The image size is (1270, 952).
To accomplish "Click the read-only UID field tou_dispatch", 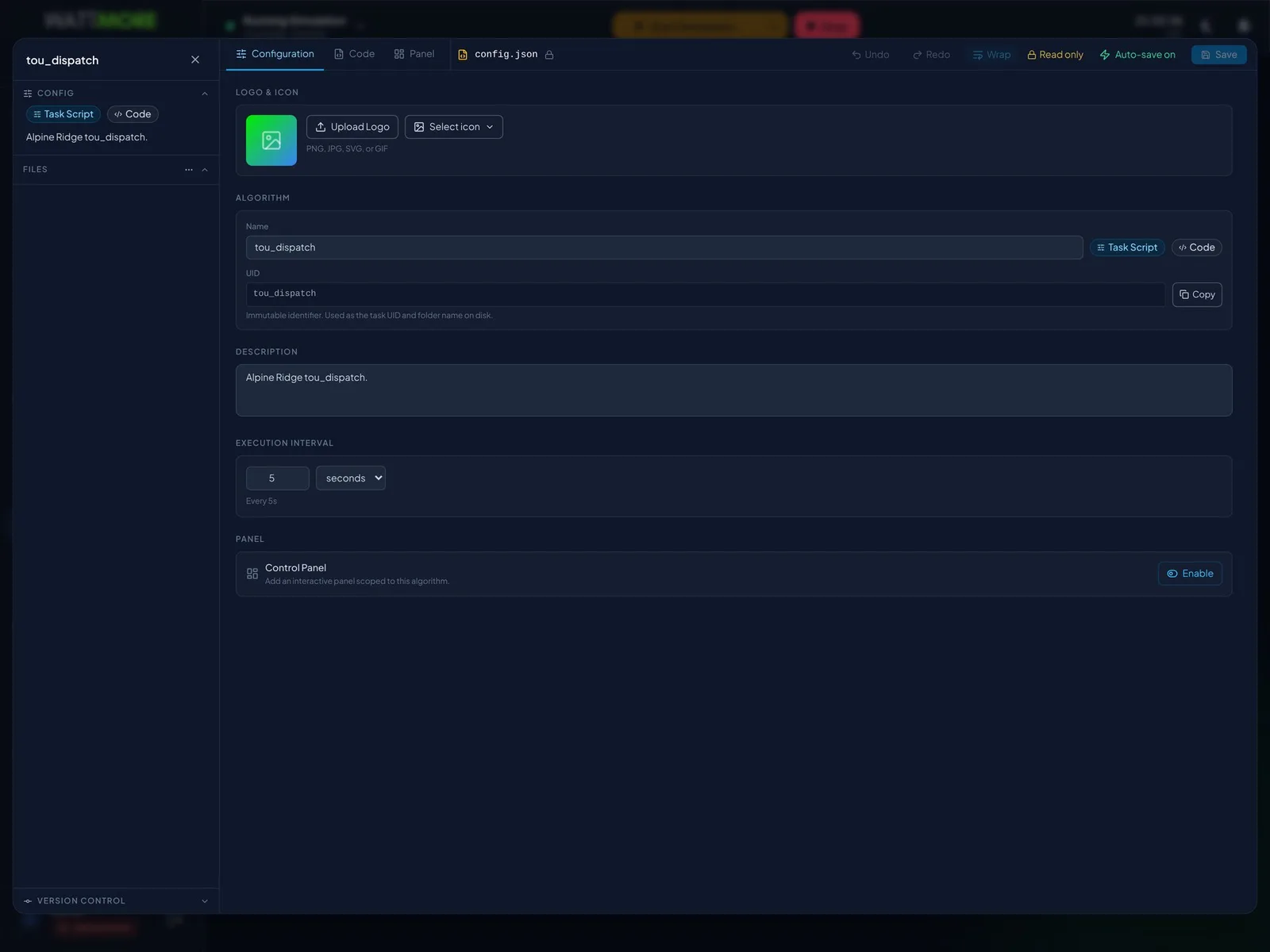I will [706, 294].
